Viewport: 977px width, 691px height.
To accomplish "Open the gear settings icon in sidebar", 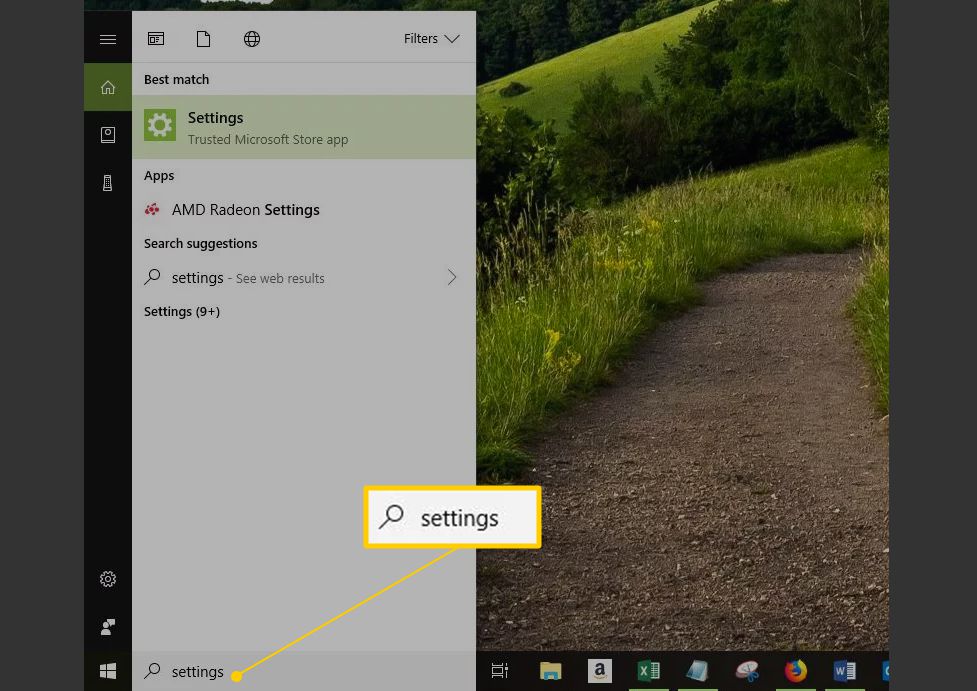I will click(108, 579).
